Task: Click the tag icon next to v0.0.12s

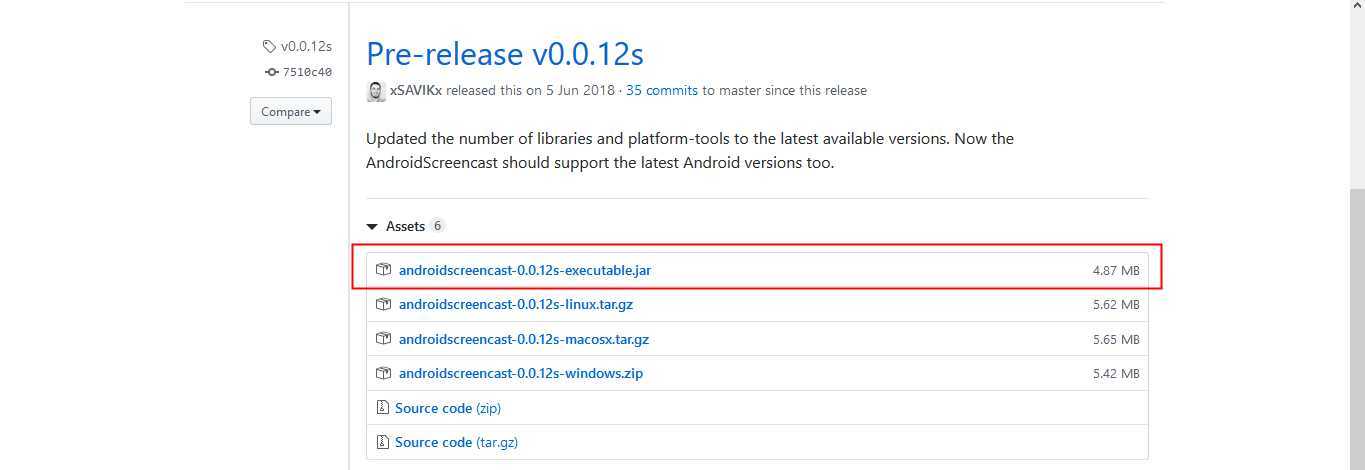Action: pos(269,46)
